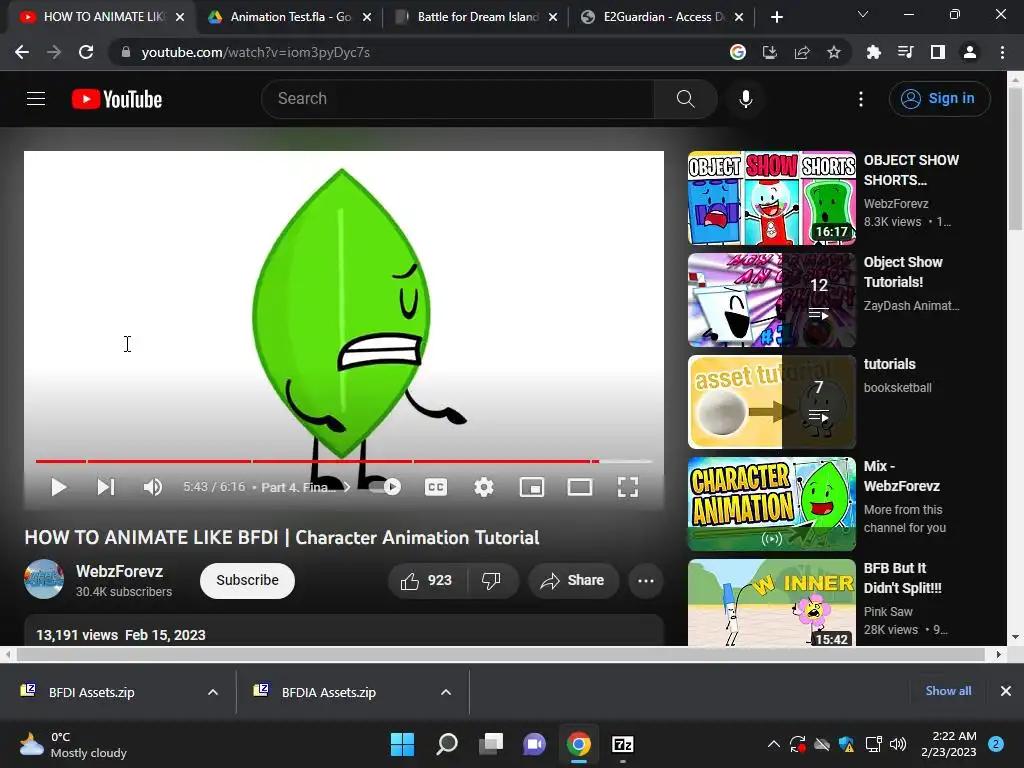The width and height of the screenshot is (1024, 768).
Task: Enable miniplayer mode
Action: 532,487
